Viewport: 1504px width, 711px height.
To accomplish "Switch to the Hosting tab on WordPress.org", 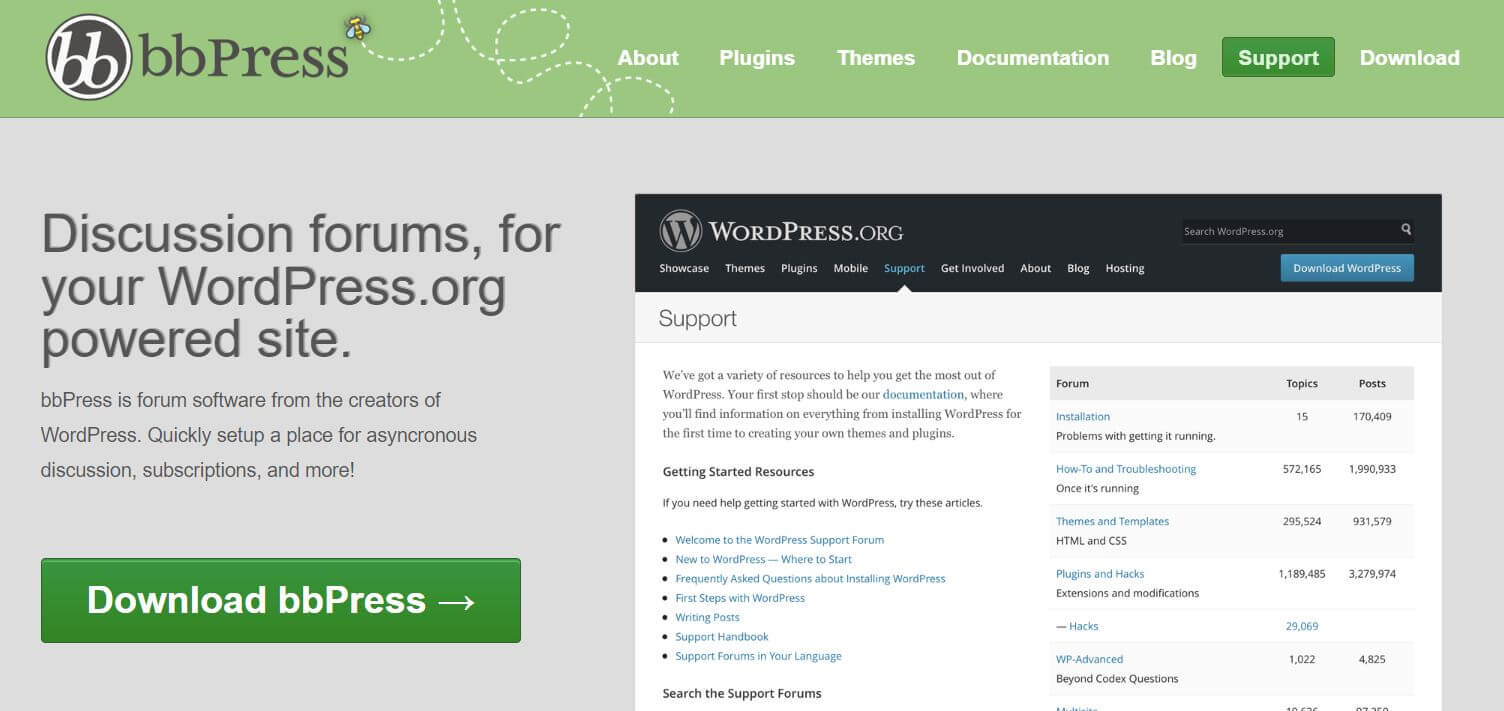I will (x=1124, y=268).
